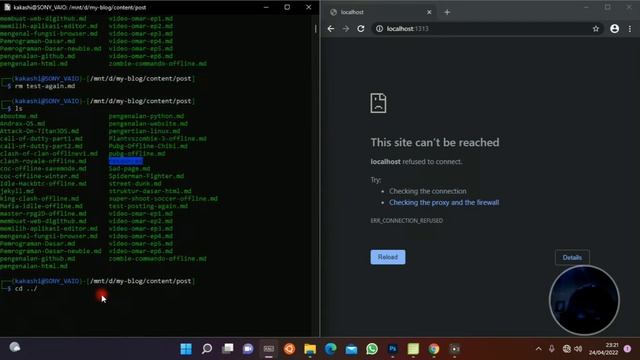Screen dimensions: 640x360
Task: Click 'super-shoot-soccer-offline.md' in terminal listing
Action: point(163,199)
